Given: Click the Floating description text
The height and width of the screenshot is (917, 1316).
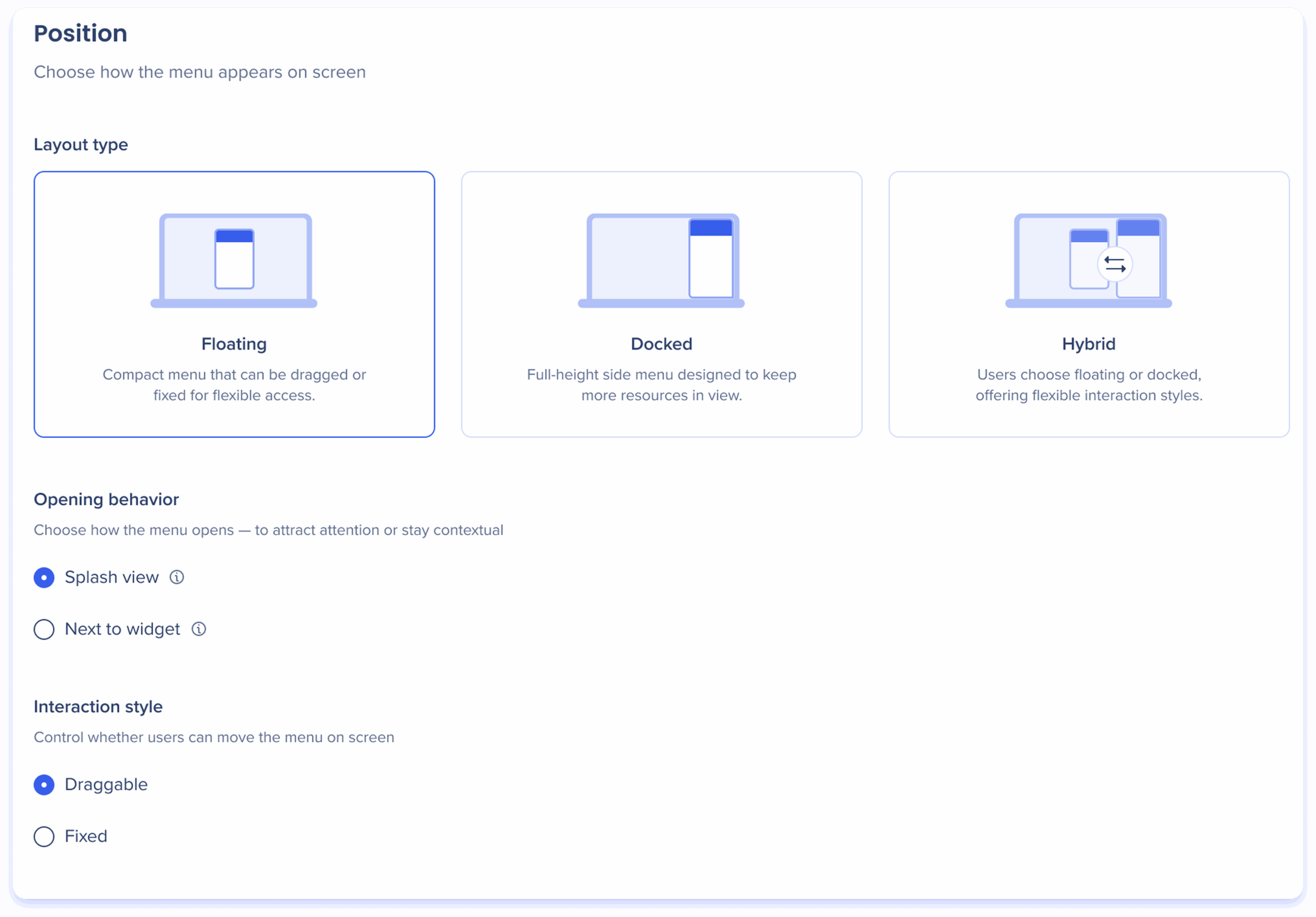Looking at the screenshot, I should [x=234, y=384].
